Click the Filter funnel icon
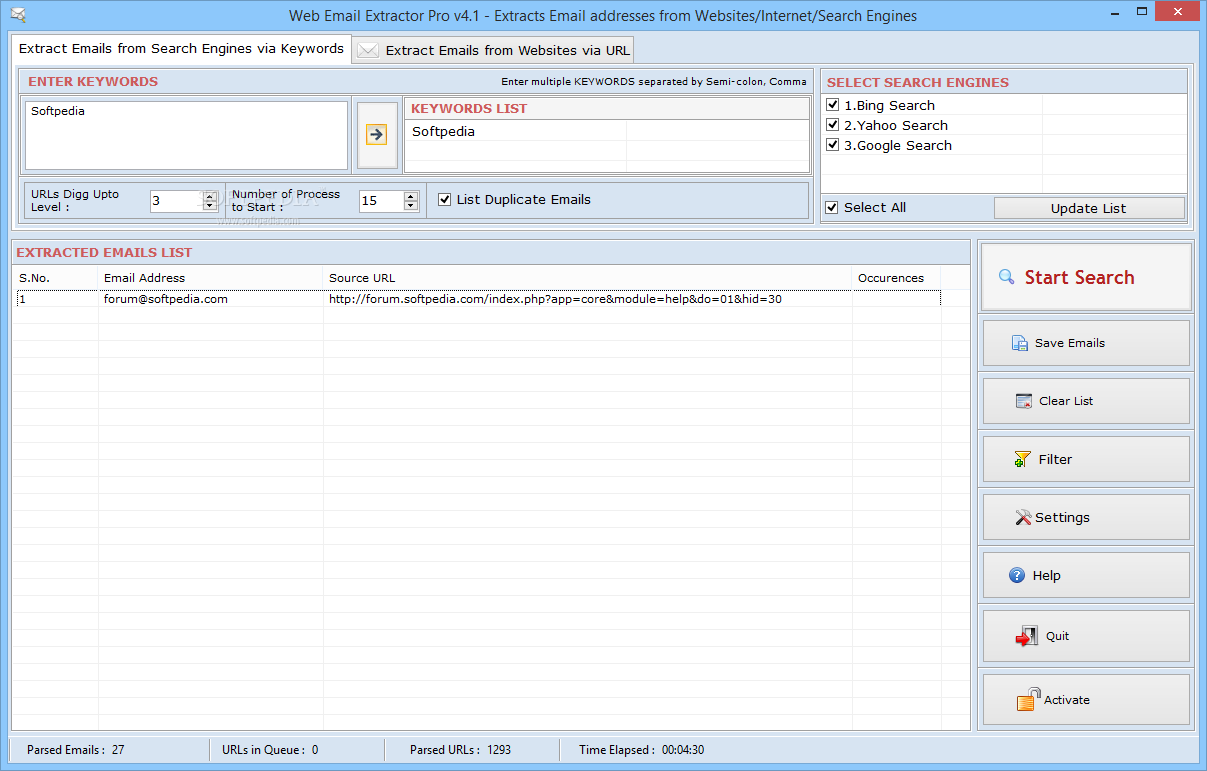This screenshot has height=771, width=1207. tap(1022, 459)
